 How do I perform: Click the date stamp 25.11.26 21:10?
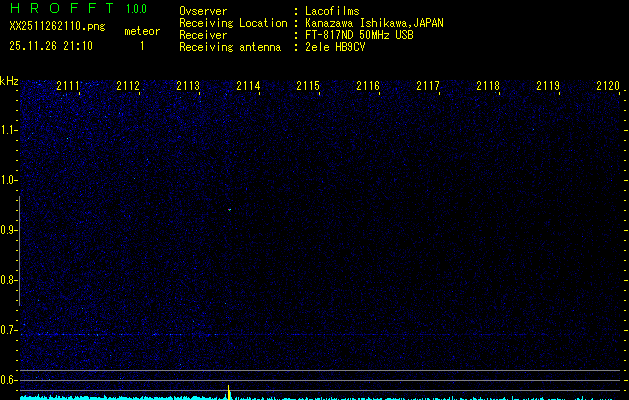(x=51, y=46)
